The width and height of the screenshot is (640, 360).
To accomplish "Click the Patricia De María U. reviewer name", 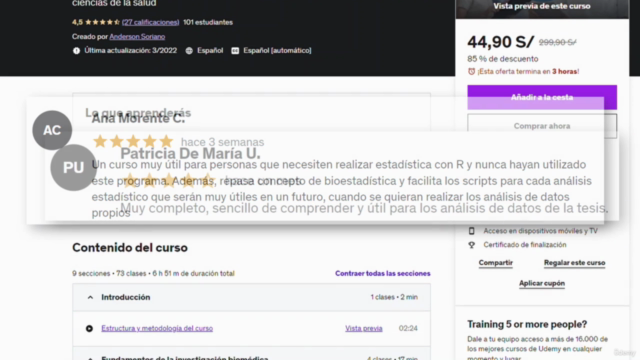I will coord(190,153).
